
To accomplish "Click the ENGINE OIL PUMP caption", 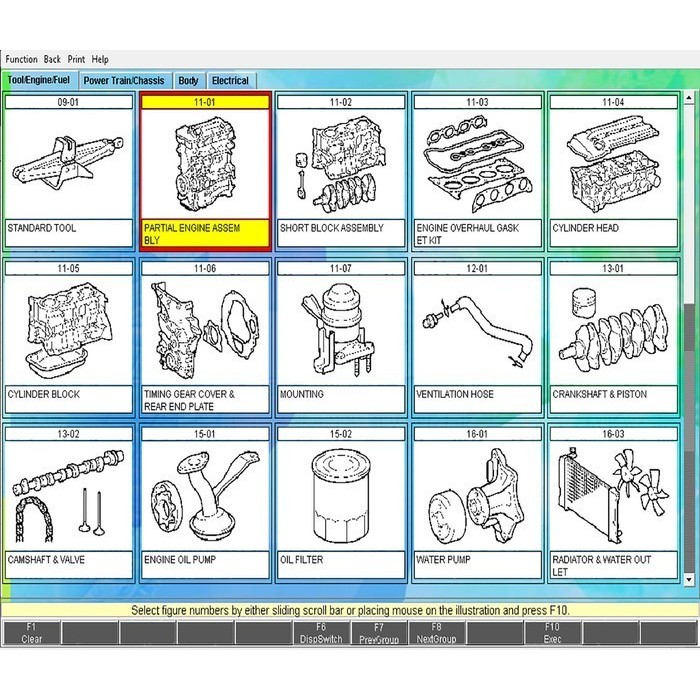I will point(205,565).
